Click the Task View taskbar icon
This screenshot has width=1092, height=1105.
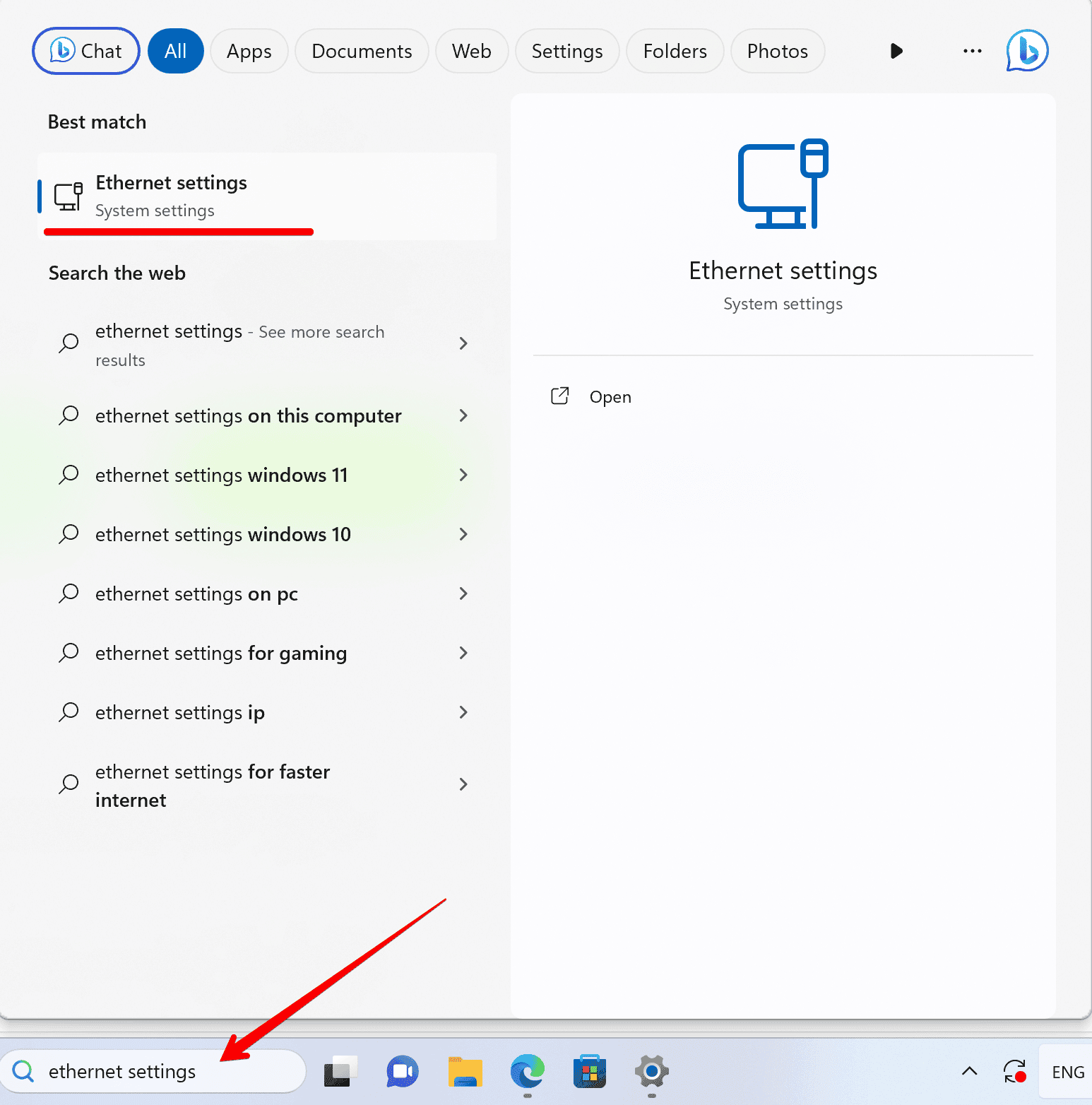340,1072
